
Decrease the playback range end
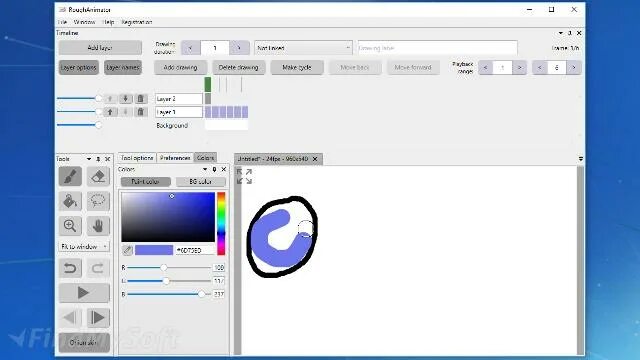540,68
